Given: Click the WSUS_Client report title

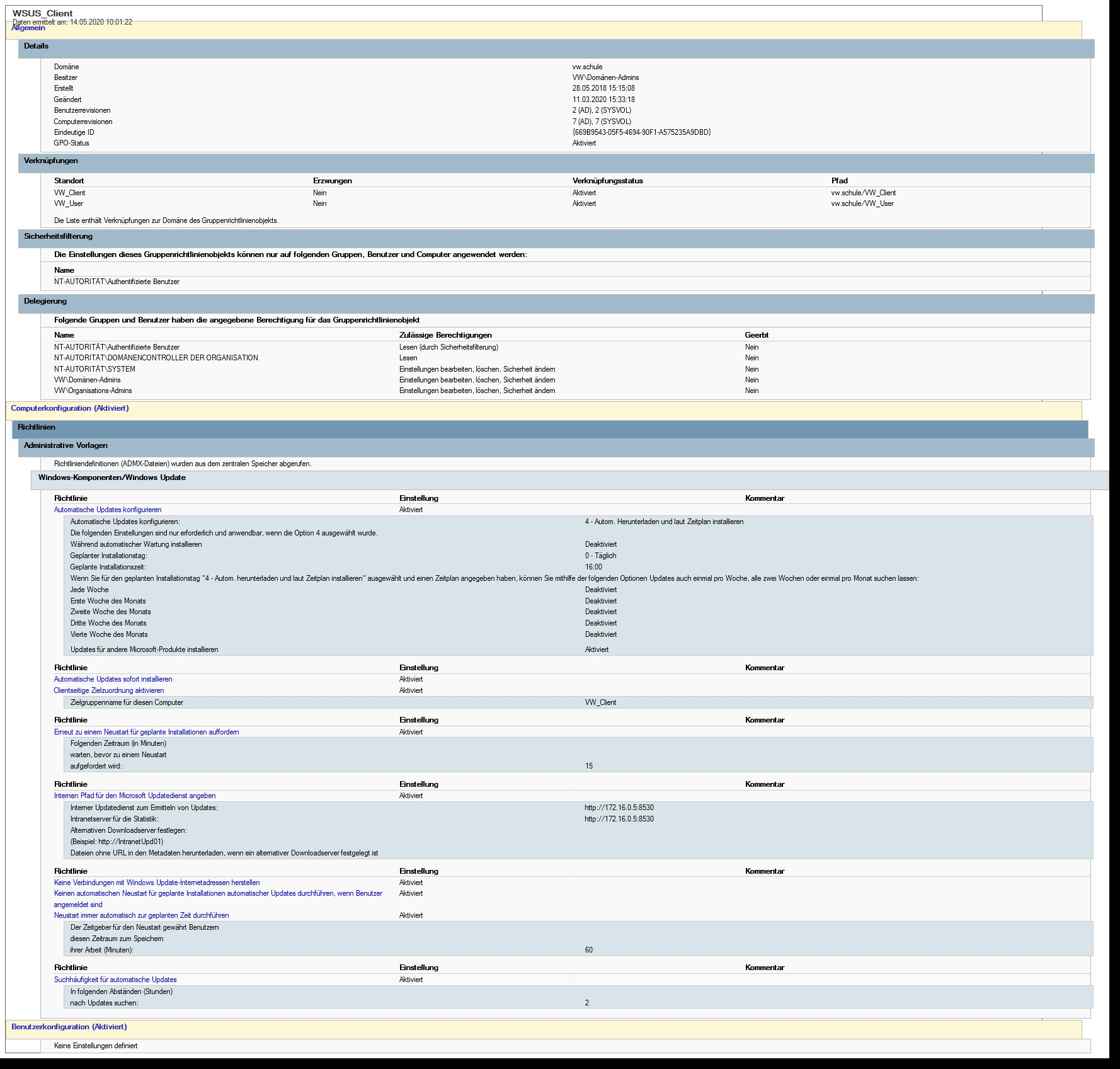Looking at the screenshot, I should [43, 13].
